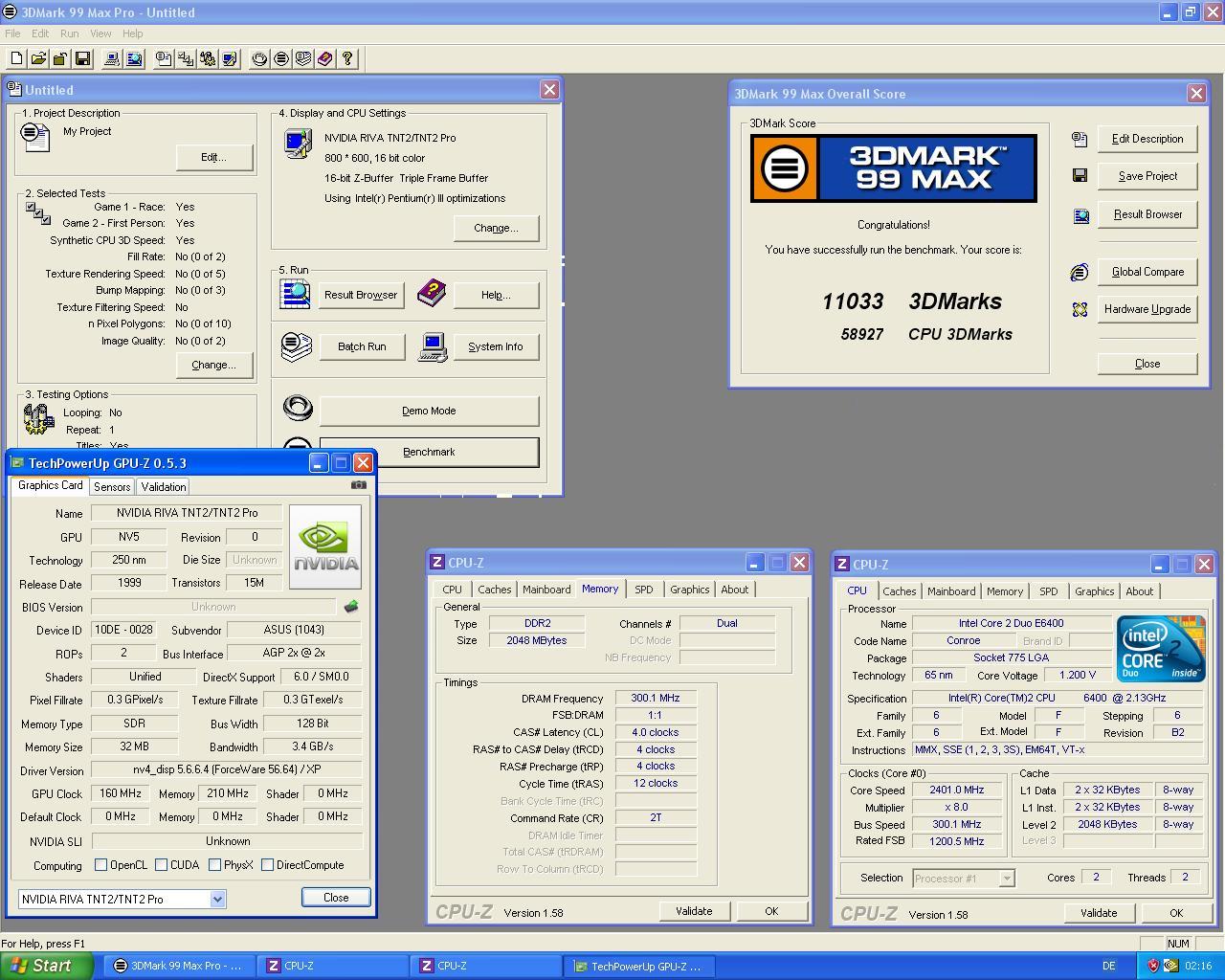
Task: Click the Save floppy disk toolbar icon
Action: pos(82,59)
